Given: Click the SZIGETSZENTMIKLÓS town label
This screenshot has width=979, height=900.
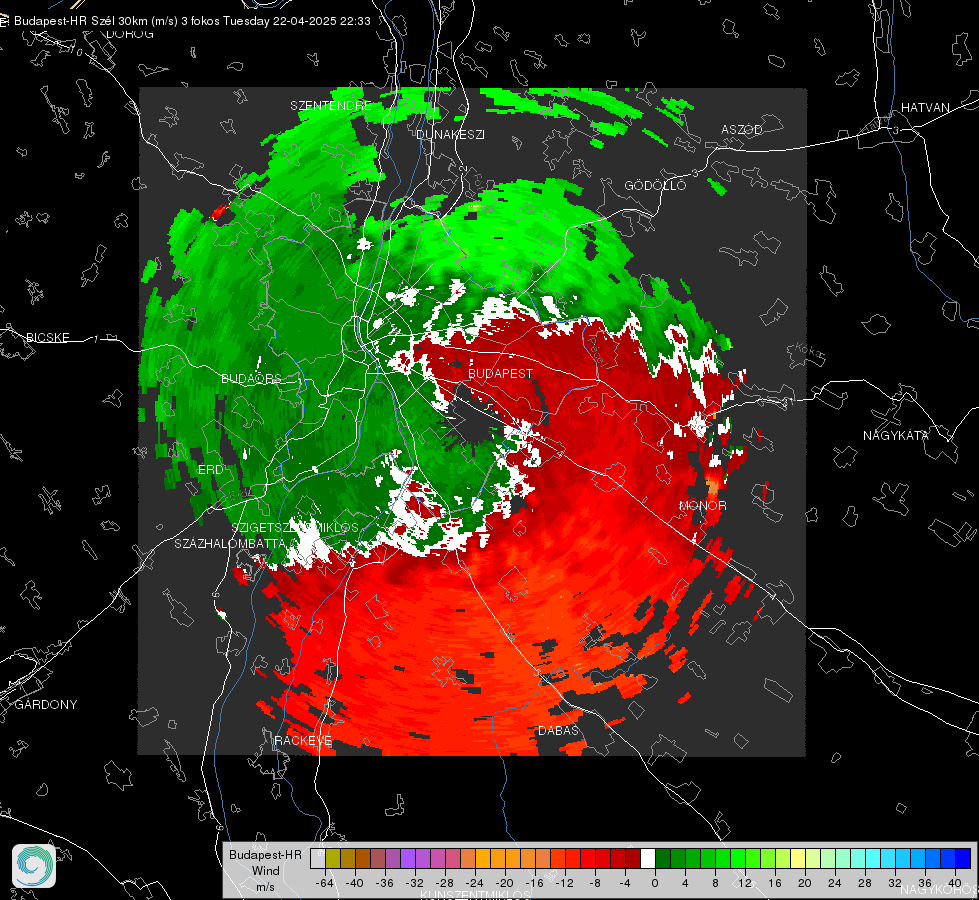Looking at the screenshot, I should pyautogui.click(x=295, y=527).
